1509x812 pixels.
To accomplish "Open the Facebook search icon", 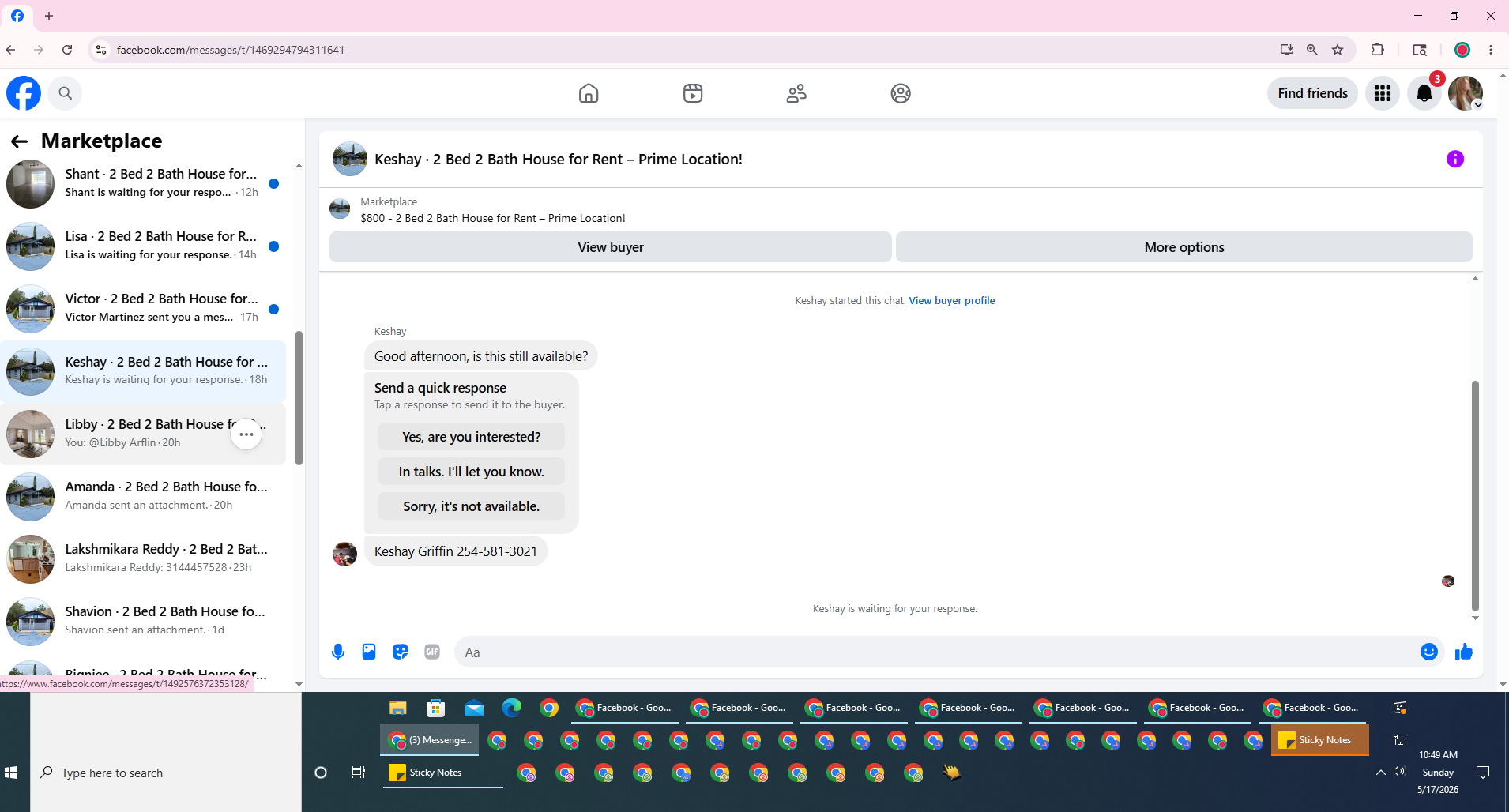I will (x=65, y=93).
